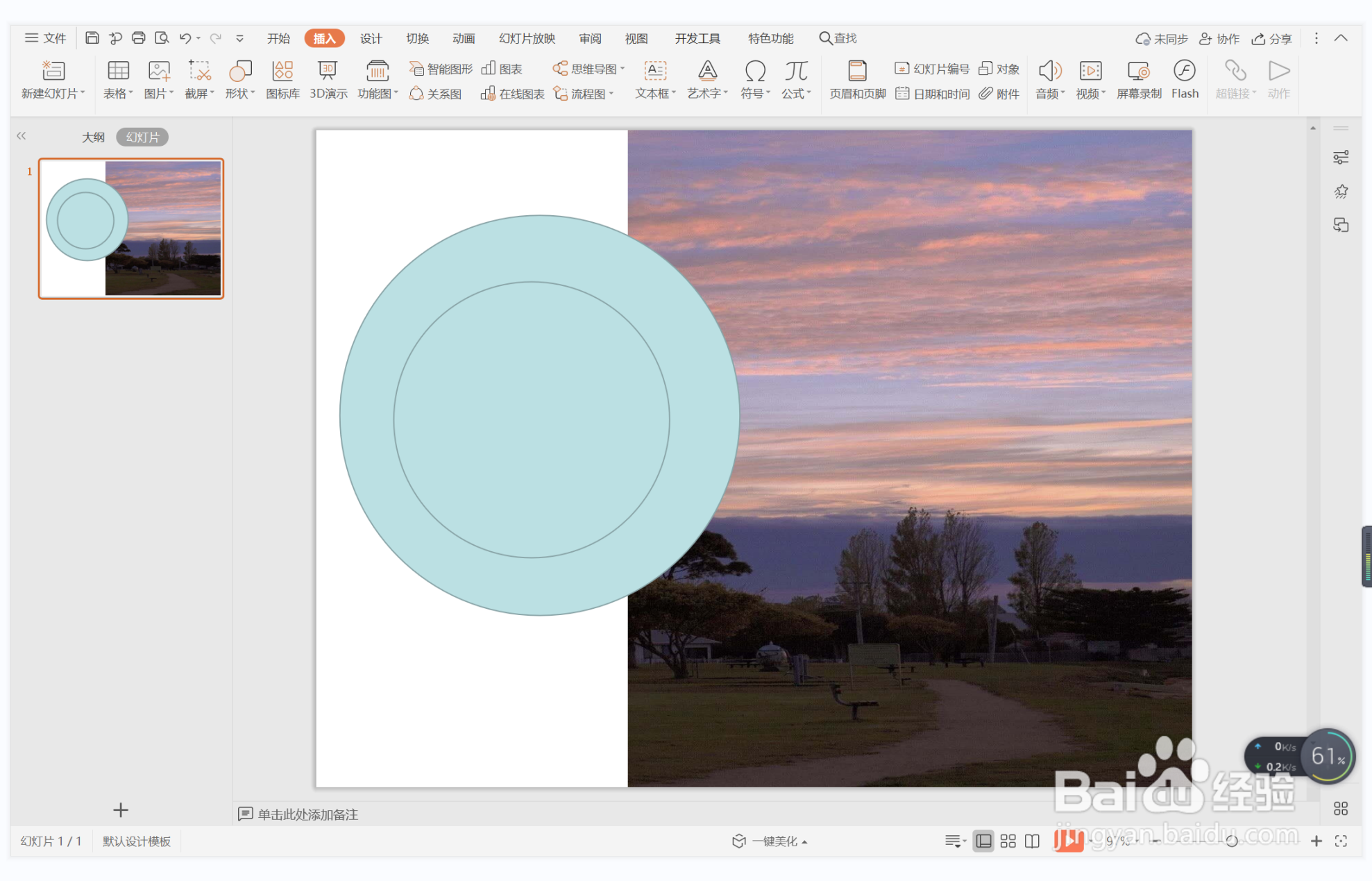Open the 图标库 icon library
The image size is (1372, 881).
point(282,79)
